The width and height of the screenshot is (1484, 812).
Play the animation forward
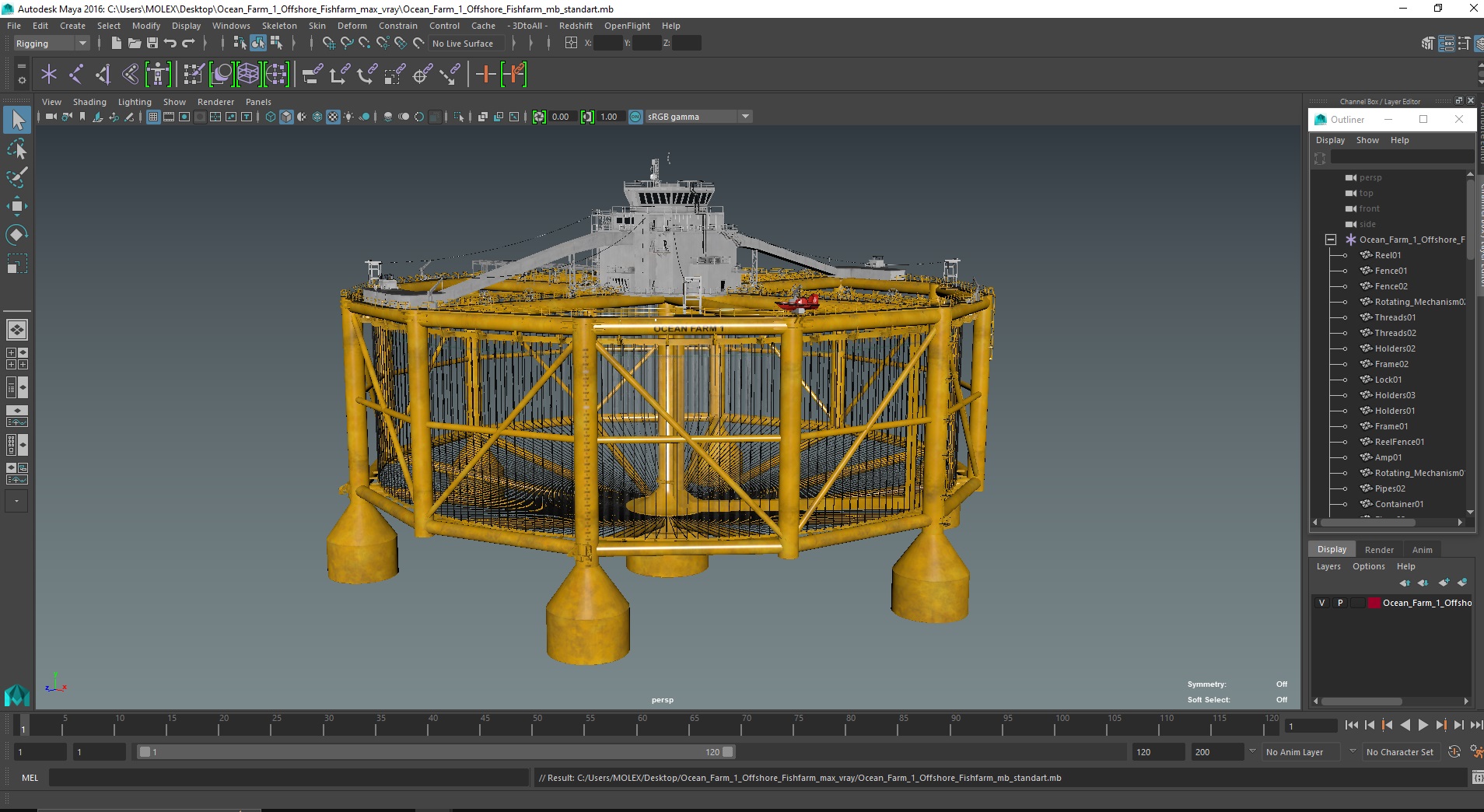[x=1423, y=725]
